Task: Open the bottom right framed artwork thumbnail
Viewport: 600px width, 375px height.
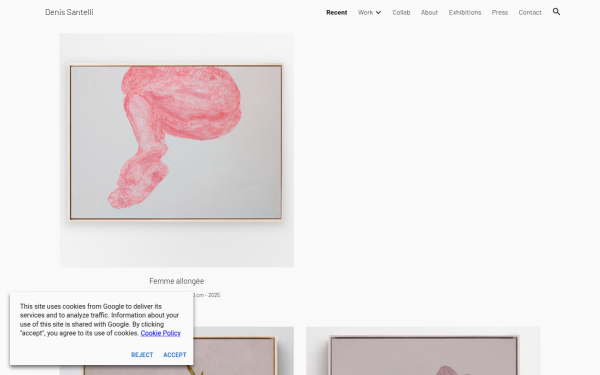Action: [423, 351]
